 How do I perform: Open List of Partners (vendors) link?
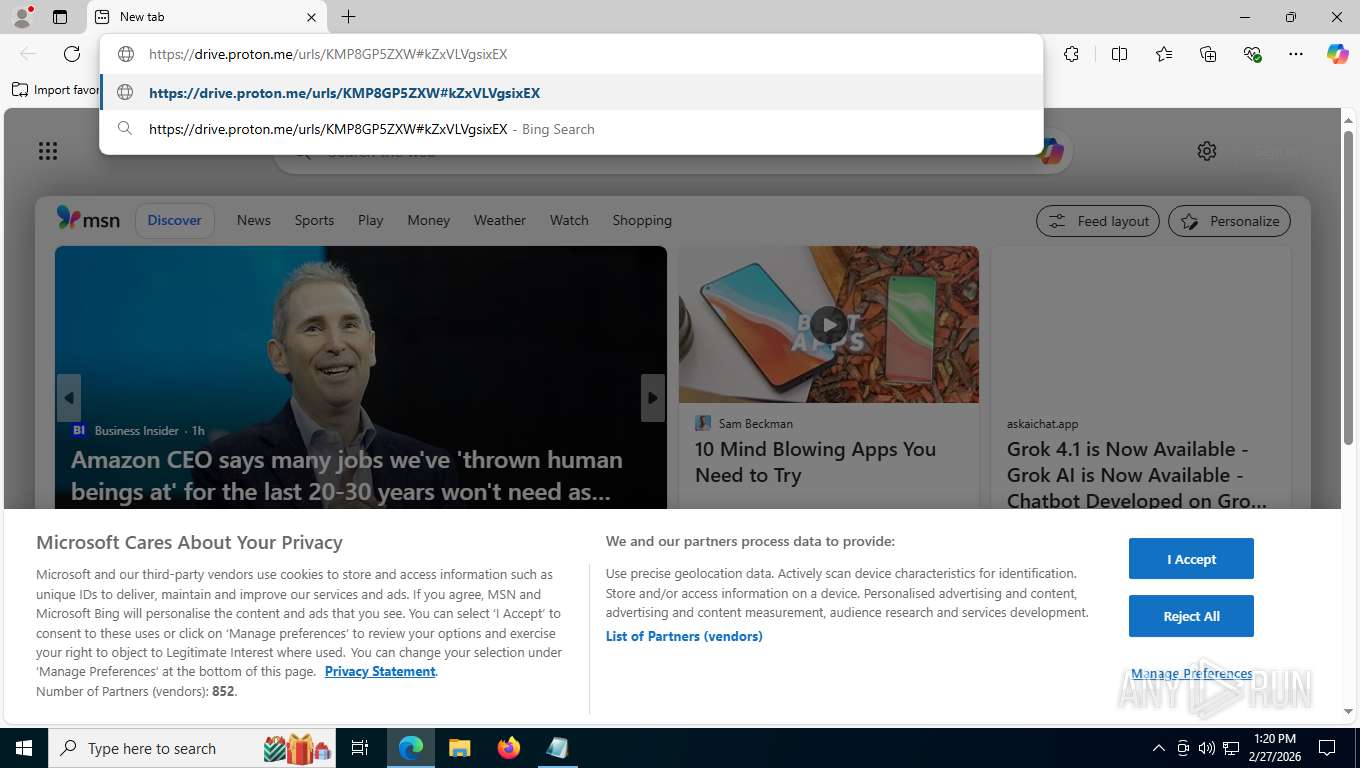[x=684, y=636]
